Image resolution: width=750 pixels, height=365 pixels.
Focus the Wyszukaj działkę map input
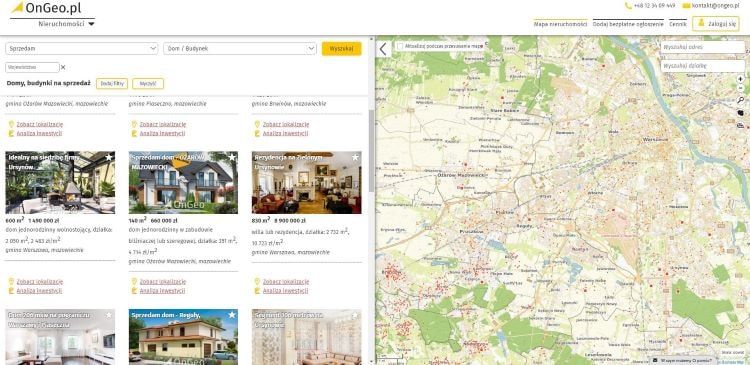(x=702, y=66)
